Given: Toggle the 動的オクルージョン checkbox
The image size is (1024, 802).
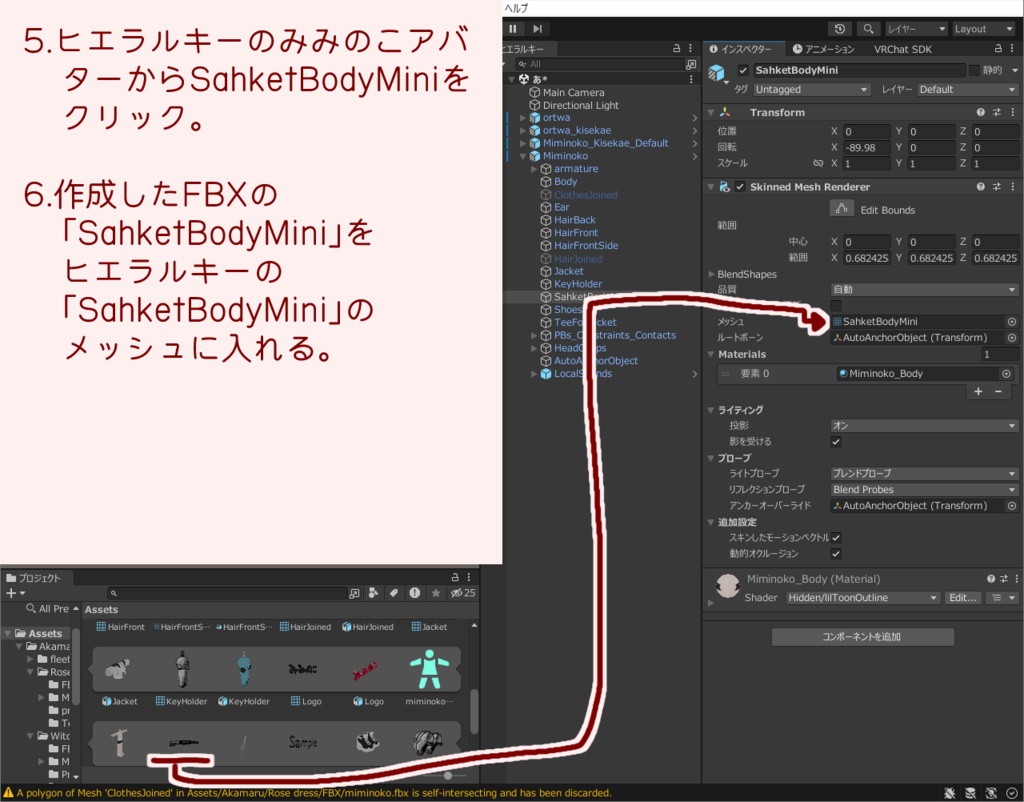Looking at the screenshot, I should pos(836,554).
